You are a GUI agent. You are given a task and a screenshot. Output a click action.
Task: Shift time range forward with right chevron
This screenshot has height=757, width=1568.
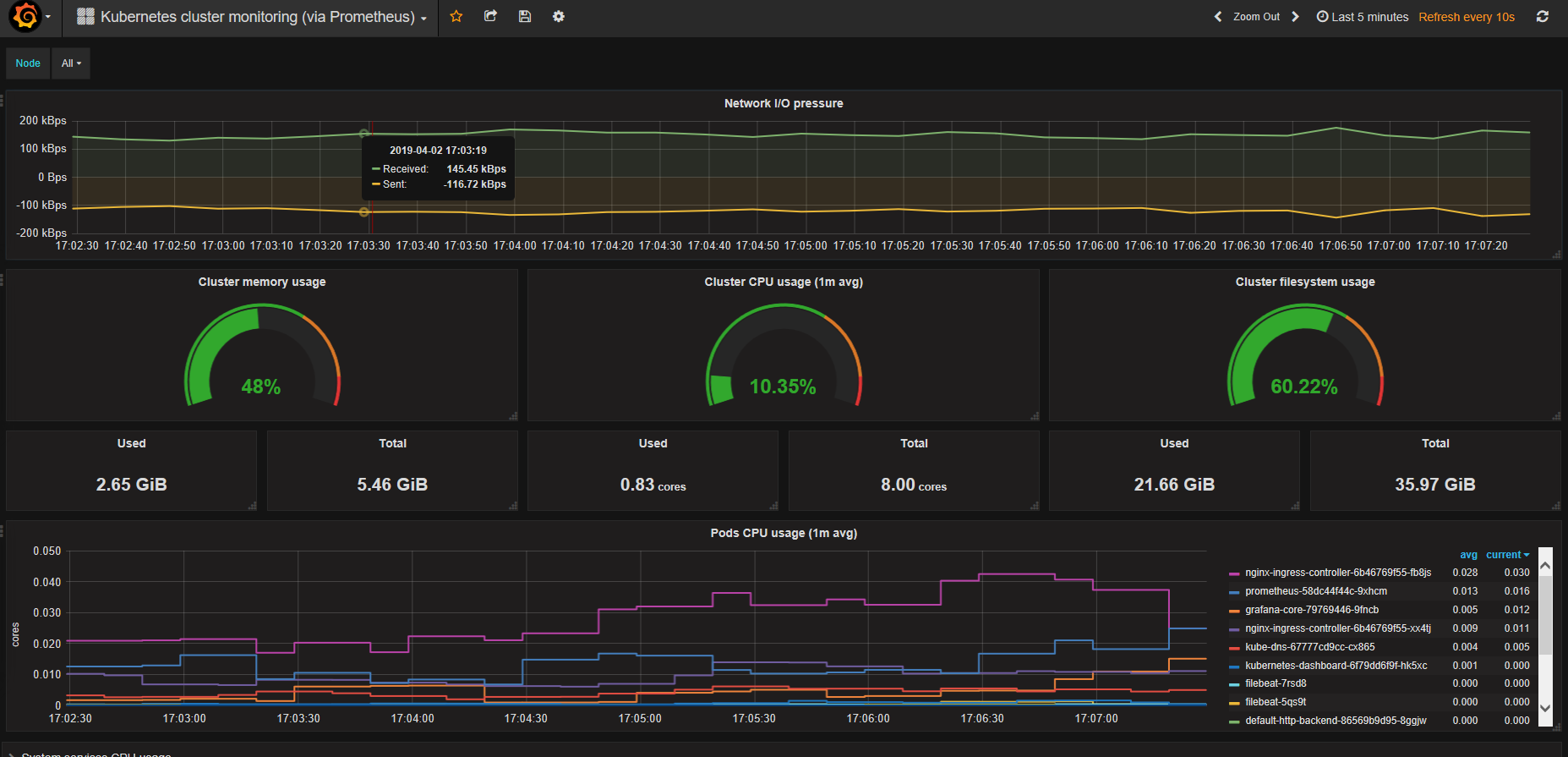click(1295, 17)
